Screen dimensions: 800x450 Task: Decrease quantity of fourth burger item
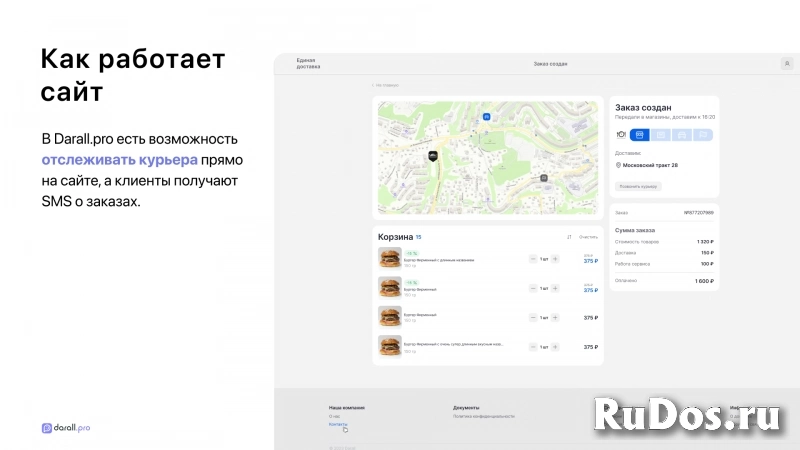(x=533, y=347)
